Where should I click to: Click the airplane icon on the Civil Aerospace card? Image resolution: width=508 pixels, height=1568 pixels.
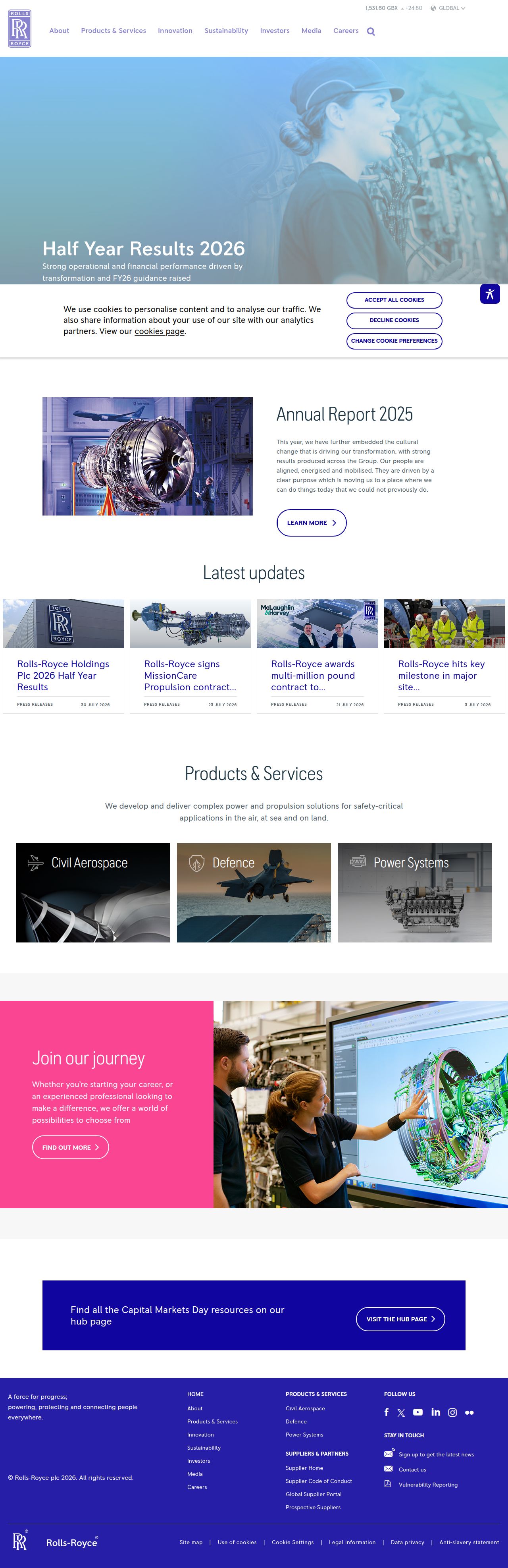pyautogui.click(x=36, y=863)
